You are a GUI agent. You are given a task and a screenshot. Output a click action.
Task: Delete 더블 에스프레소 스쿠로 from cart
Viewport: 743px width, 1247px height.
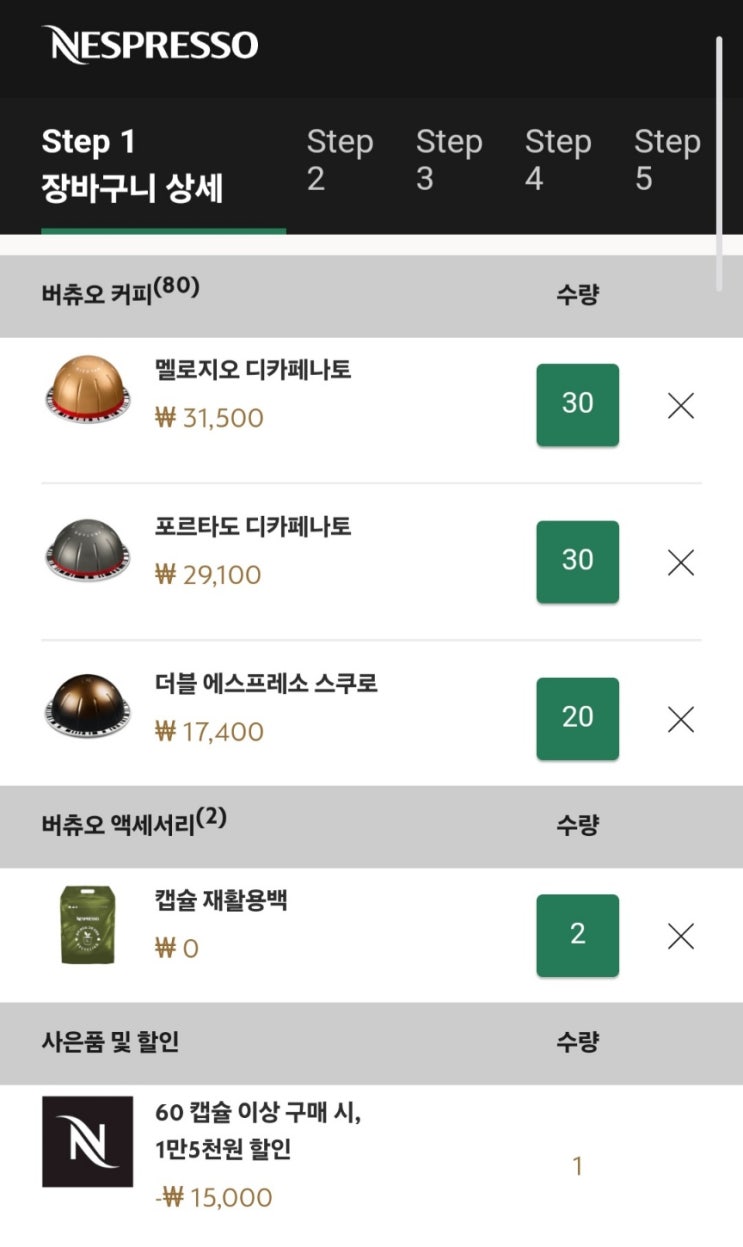pos(680,719)
